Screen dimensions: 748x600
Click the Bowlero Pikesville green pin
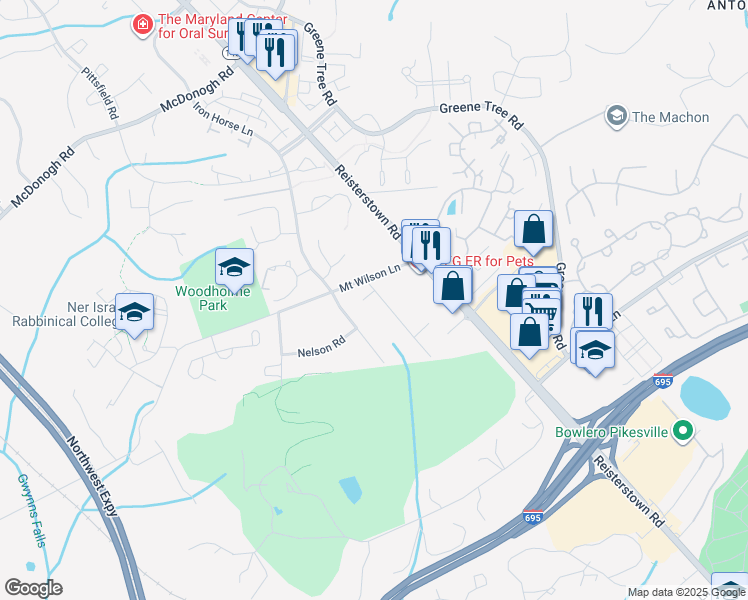(683, 432)
